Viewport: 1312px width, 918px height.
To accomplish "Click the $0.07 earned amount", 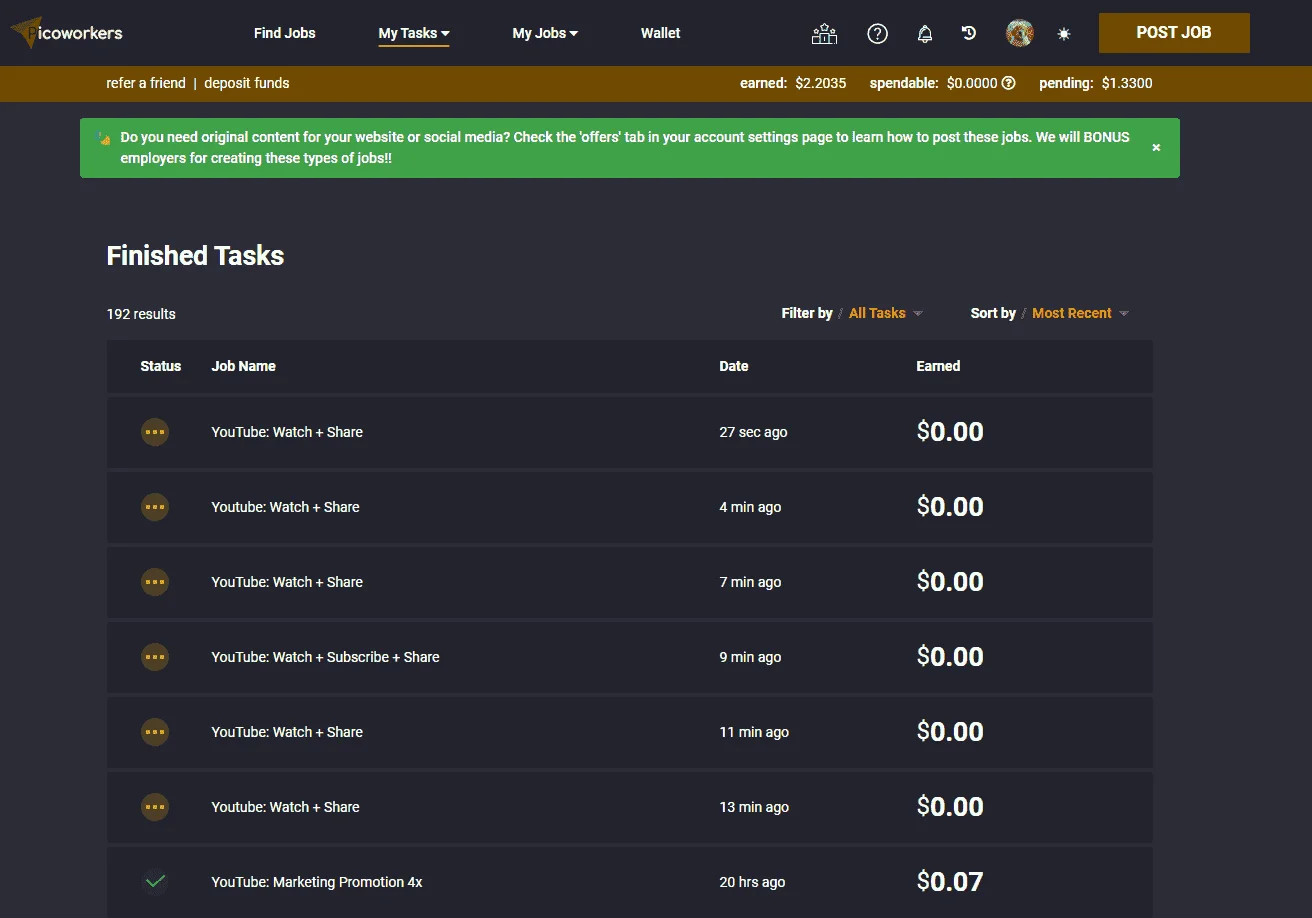I will click(950, 881).
